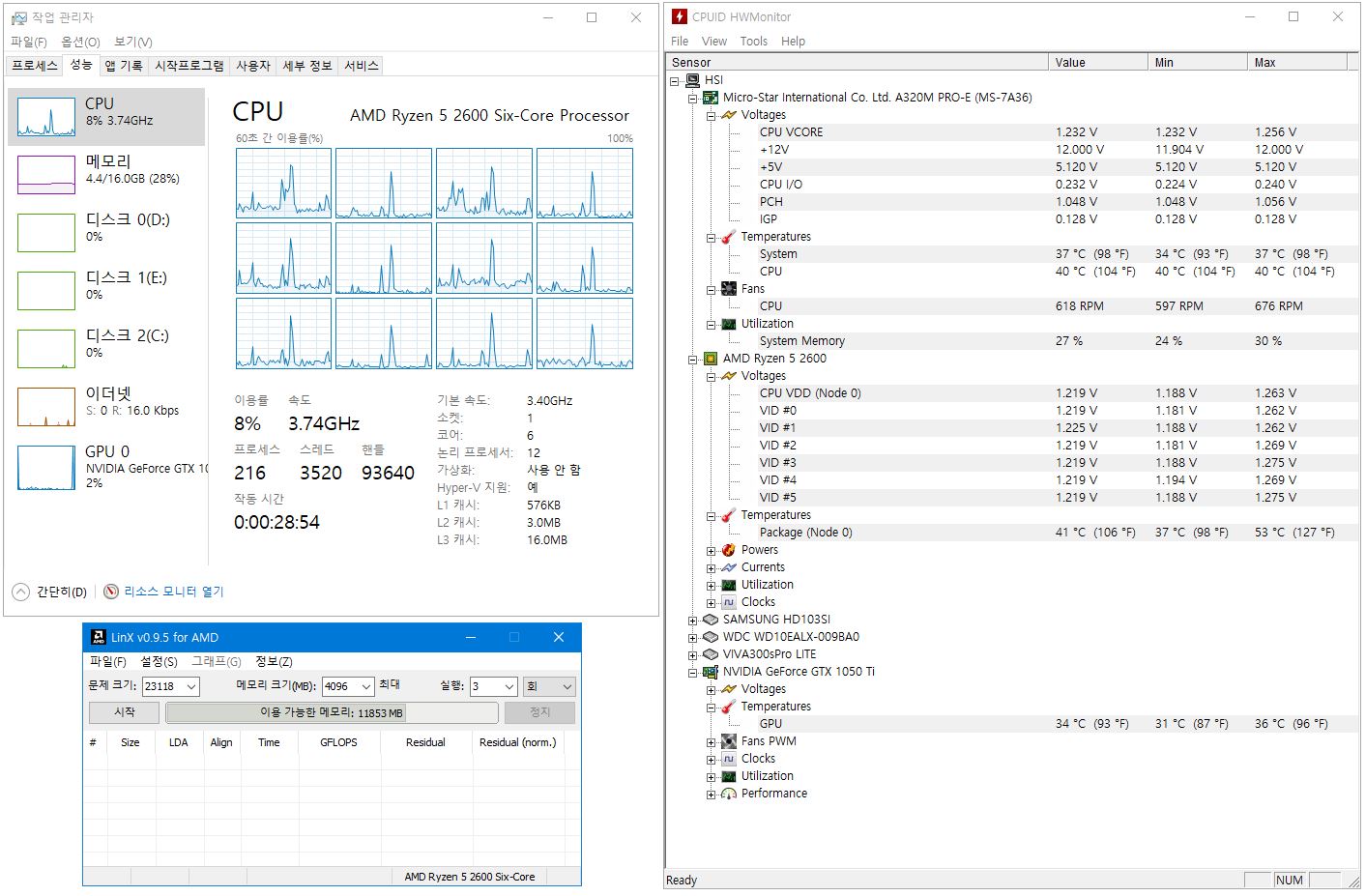Click the resource monitor icon in Task Manager
Image resolution: width=1366 pixels, height=896 pixels.
[x=111, y=592]
